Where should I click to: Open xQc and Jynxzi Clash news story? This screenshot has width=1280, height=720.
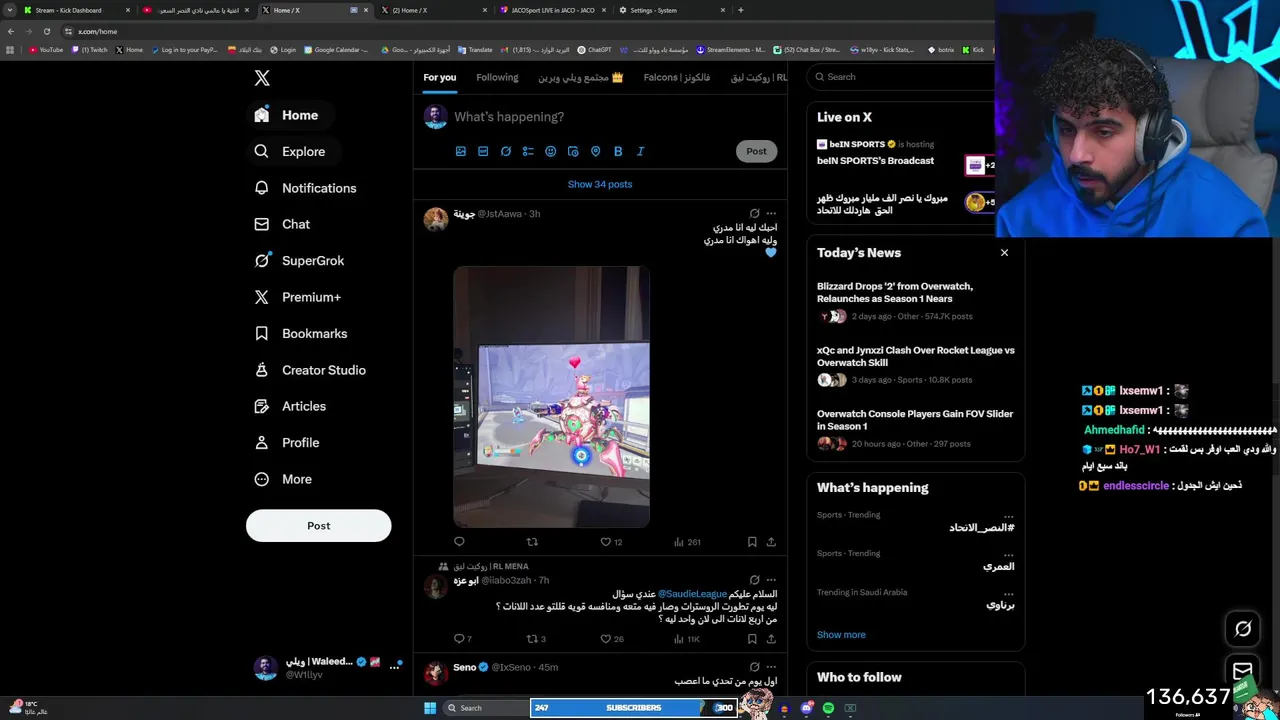[916, 365]
